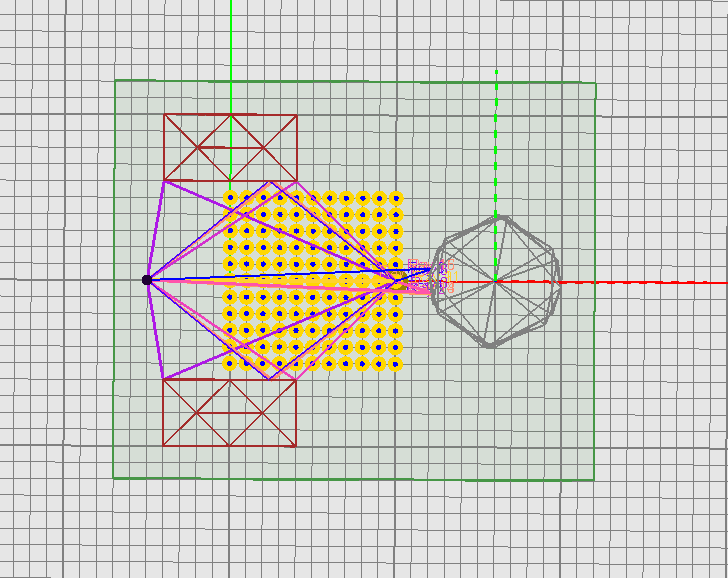The width and height of the screenshot is (728, 578).
Task: Select the gray wireframe polyhedron
Action: [496, 282]
